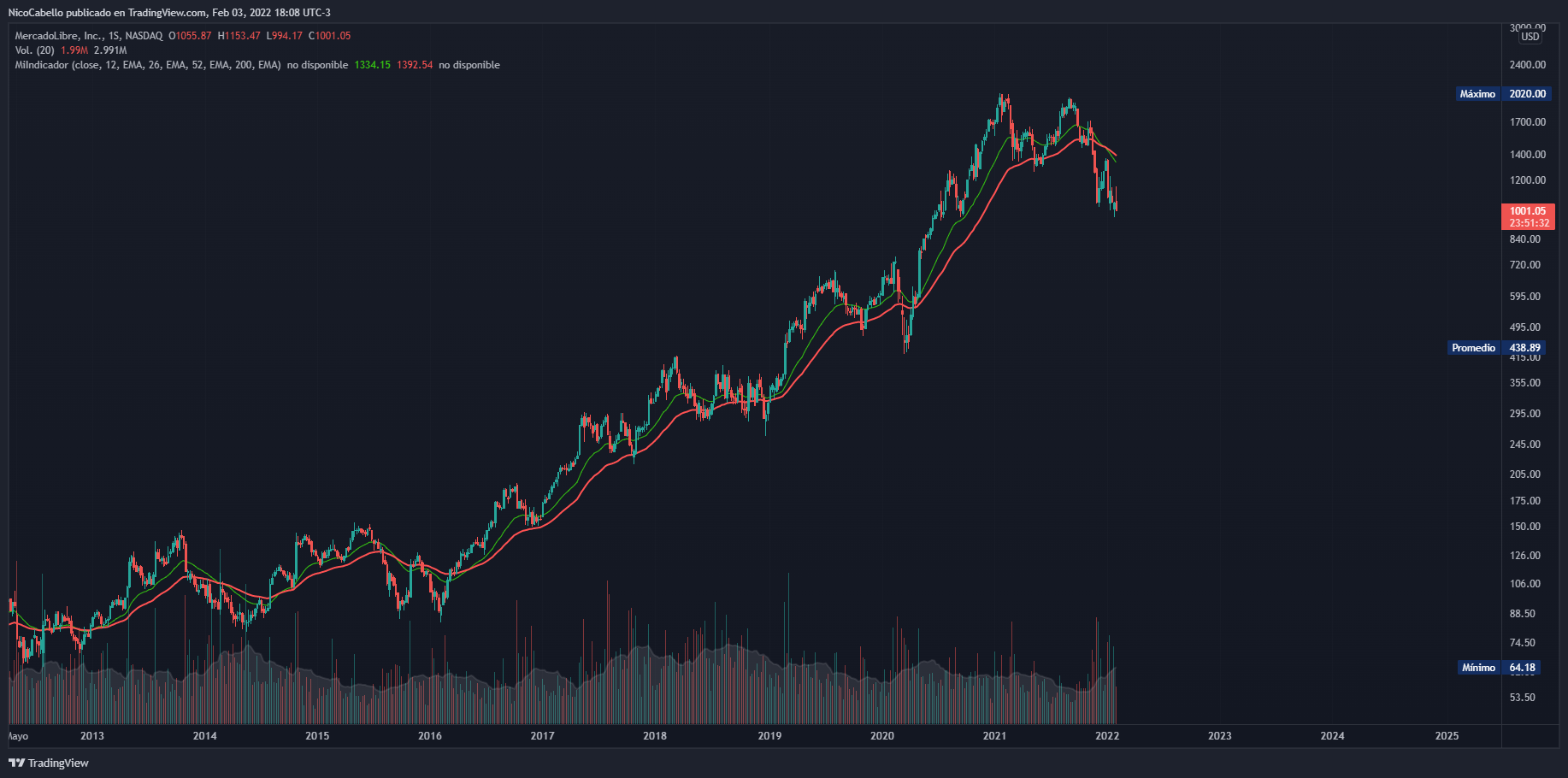This screenshot has width=1568, height=778.
Task: Click the MercadoLibre, Inc. symbol title
Action: pos(59,36)
